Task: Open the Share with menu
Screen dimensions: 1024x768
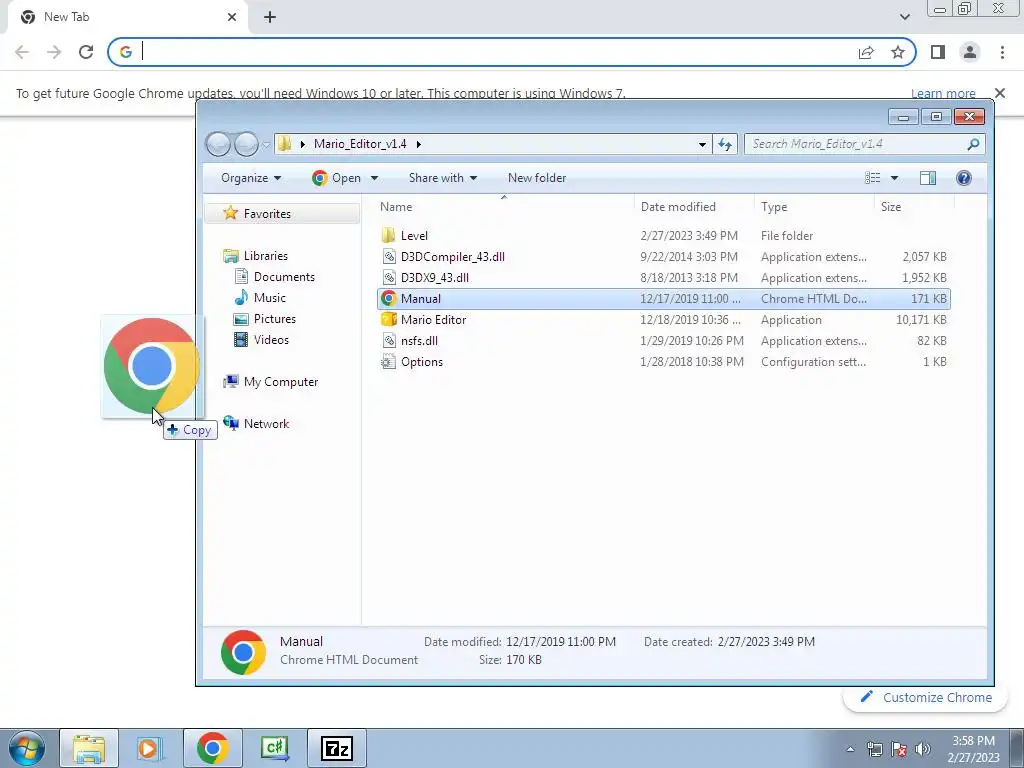Action: (x=443, y=178)
